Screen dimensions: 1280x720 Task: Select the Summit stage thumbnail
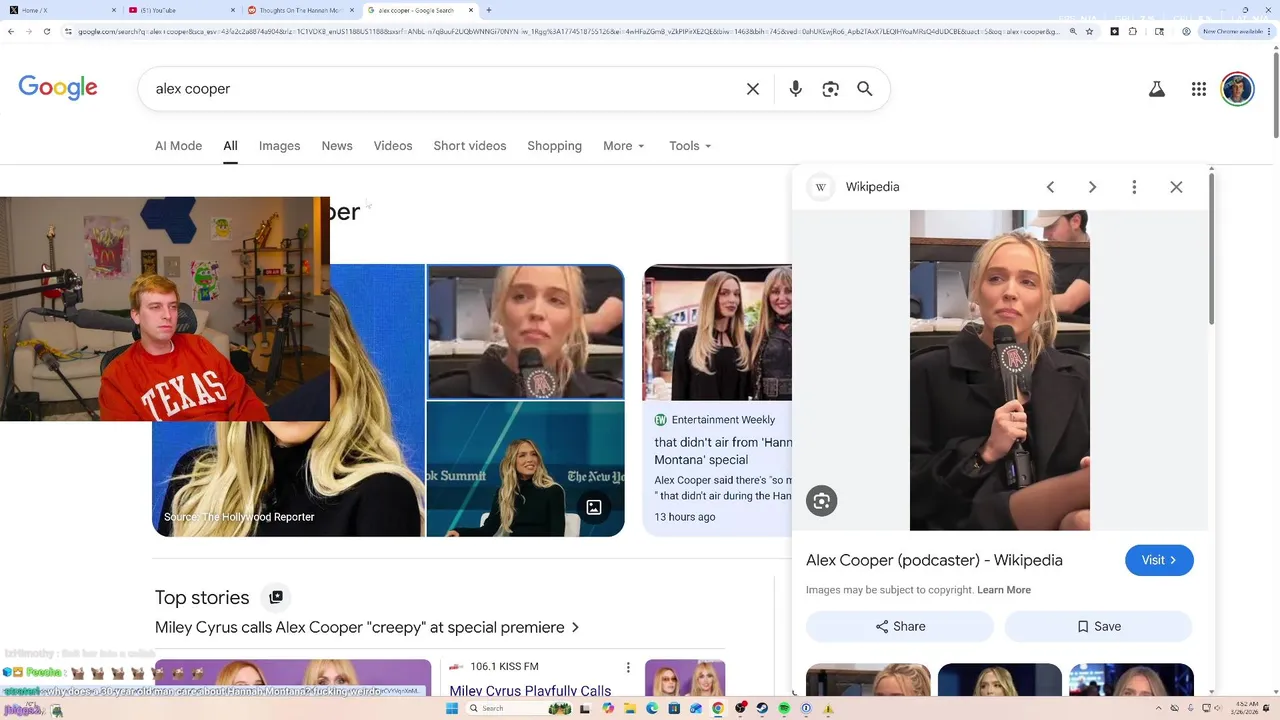[x=525, y=469]
